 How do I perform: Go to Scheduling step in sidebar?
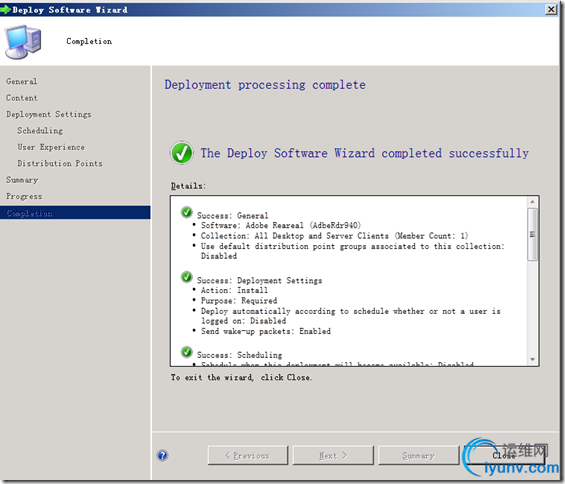tap(40, 130)
